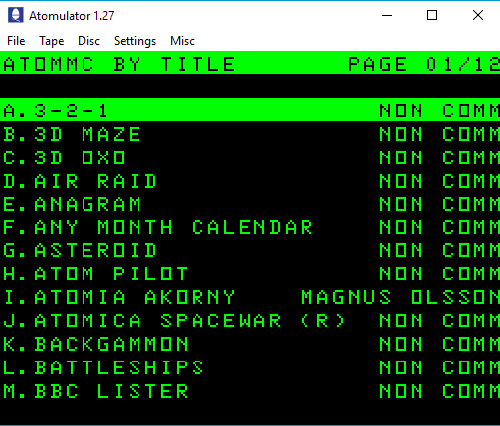Viewport: 500px width, 426px height.
Task: Close the Atomulator window
Action: pyautogui.click(x=478, y=15)
